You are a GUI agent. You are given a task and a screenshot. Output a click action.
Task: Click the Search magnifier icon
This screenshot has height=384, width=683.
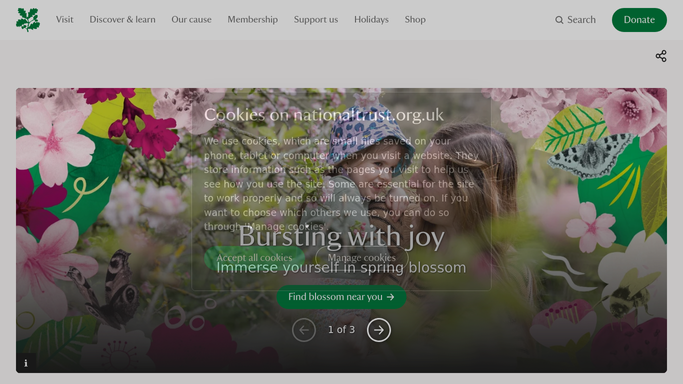[559, 20]
